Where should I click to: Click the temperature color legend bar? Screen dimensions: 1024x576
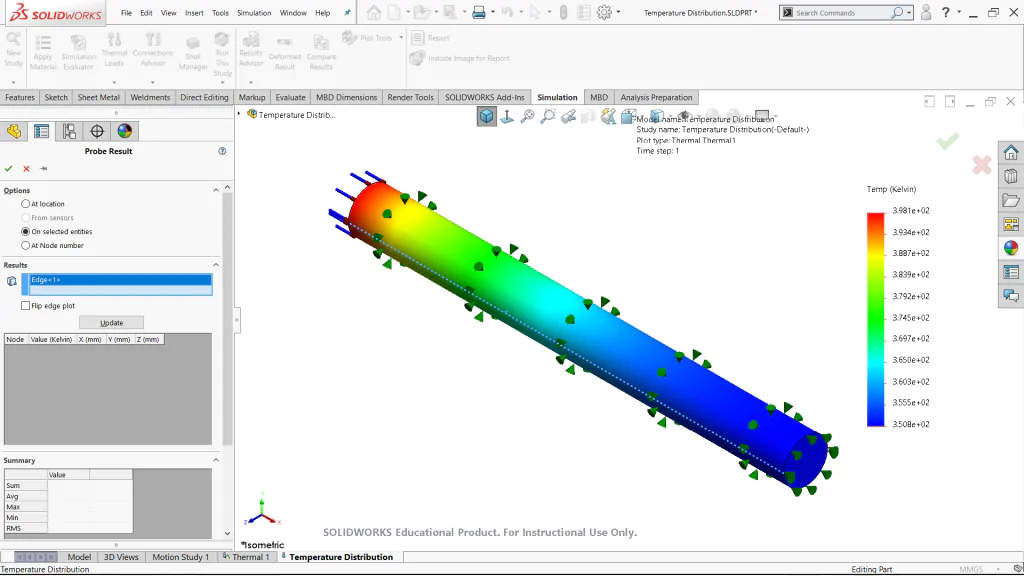coord(875,319)
